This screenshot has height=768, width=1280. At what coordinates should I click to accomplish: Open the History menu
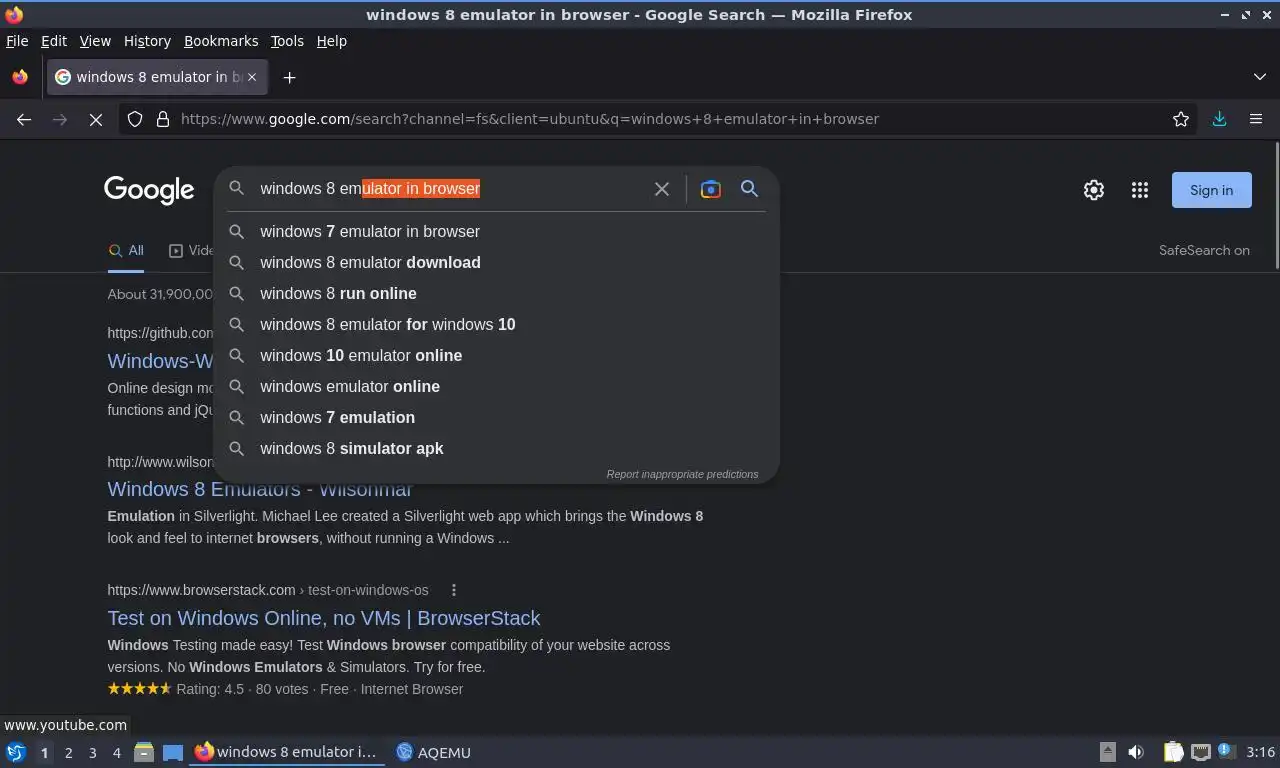pos(147,41)
